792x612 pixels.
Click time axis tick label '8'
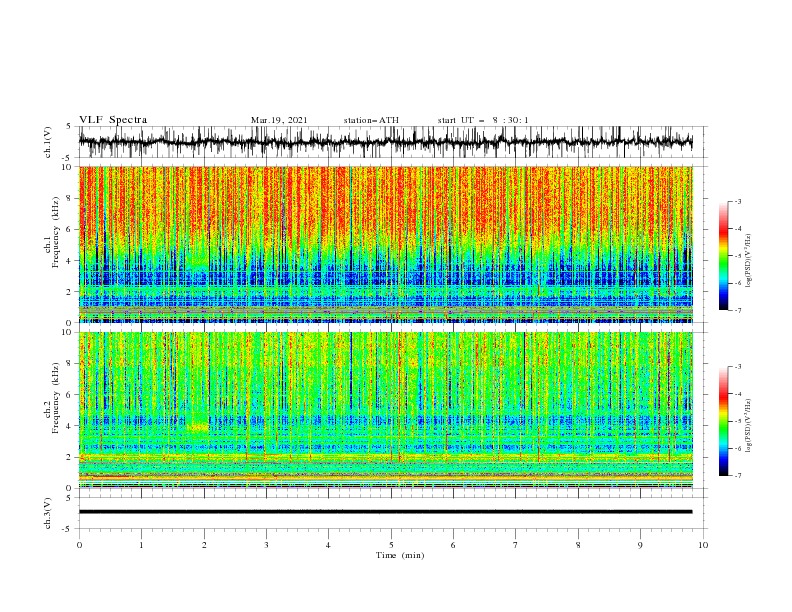click(578, 545)
